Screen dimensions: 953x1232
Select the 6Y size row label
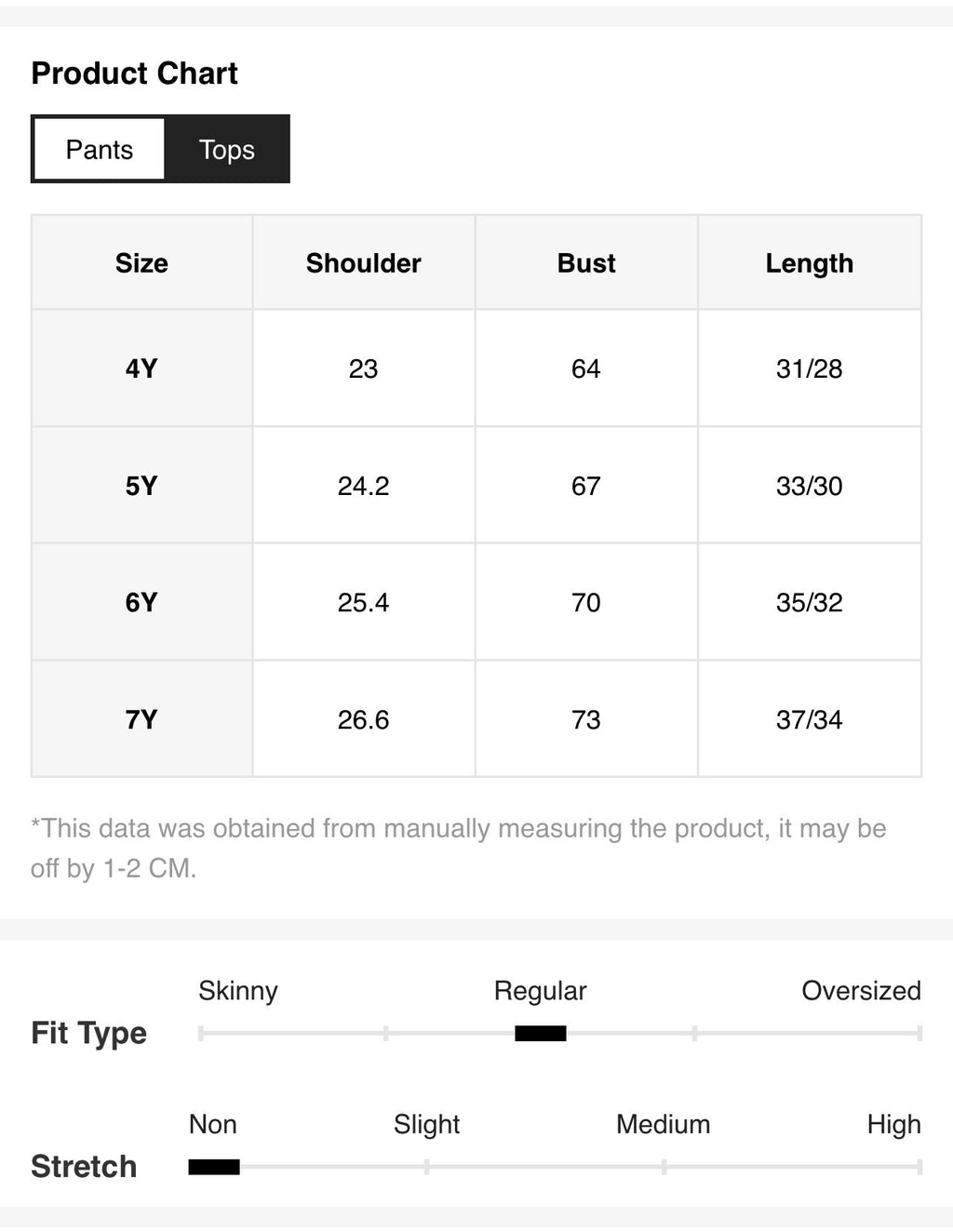tap(141, 602)
